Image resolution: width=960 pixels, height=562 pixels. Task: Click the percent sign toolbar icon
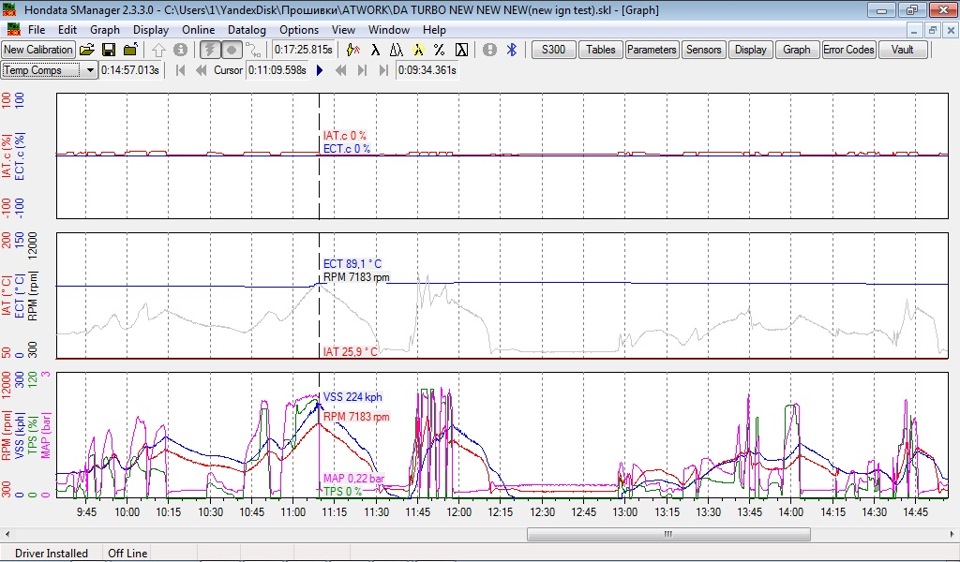point(439,50)
